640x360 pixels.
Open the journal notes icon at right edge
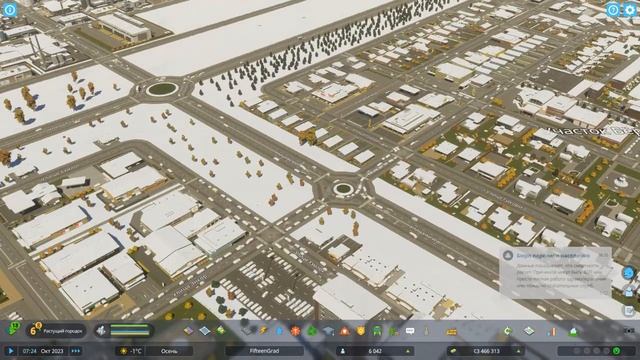click(x=629, y=311)
